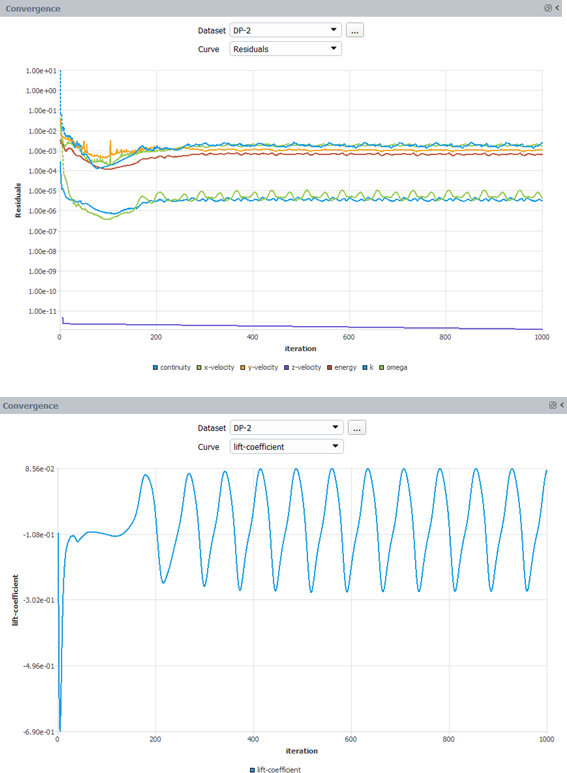The height and width of the screenshot is (773, 567).
Task: Open the Curve dropdown showing Residuals
Action: click(285, 49)
